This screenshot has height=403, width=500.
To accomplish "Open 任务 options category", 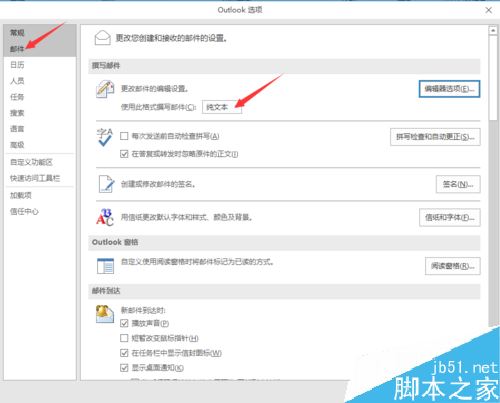I will point(40,97).
